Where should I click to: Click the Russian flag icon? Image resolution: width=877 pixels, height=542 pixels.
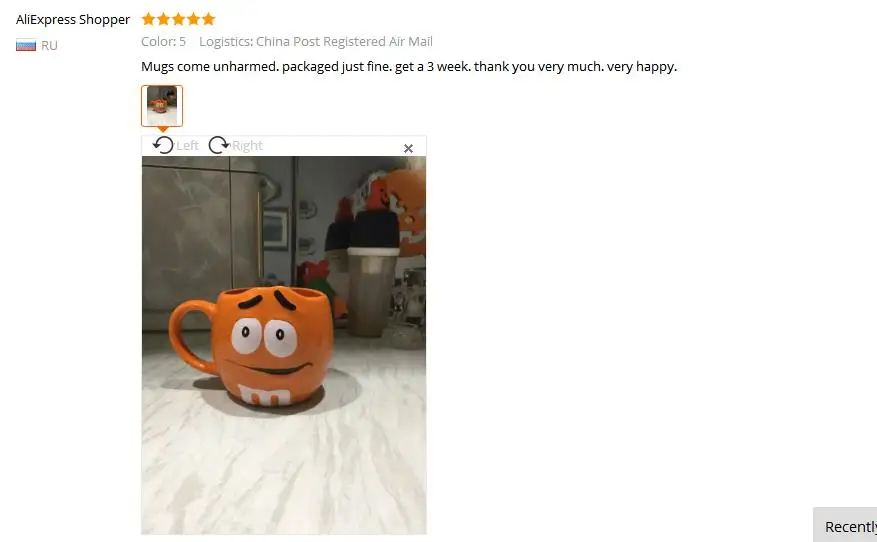pyautogui.click(x=26, y=45)
